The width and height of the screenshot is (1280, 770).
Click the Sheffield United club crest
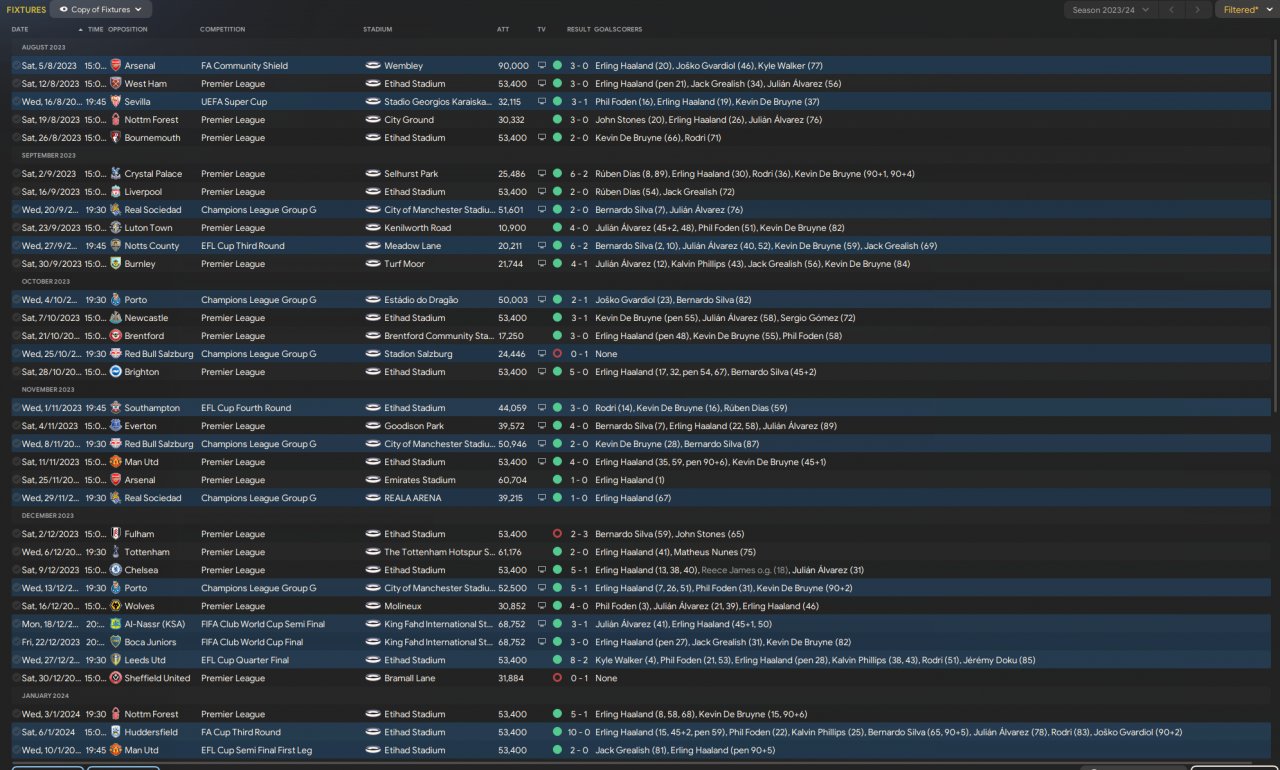point(116,678)
